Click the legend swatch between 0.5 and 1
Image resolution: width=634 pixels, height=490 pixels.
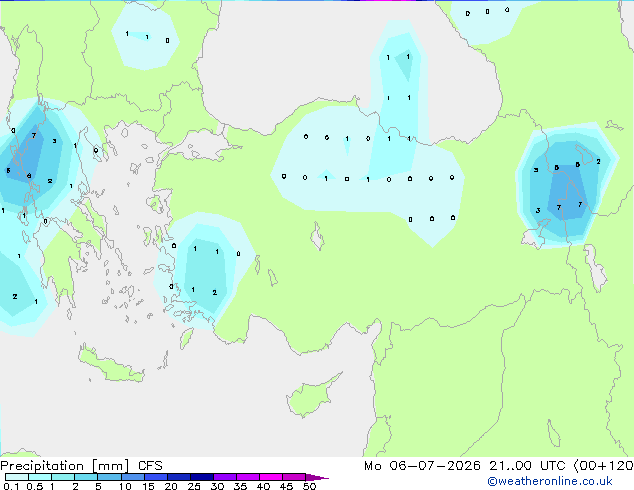(x=40, y=477)
